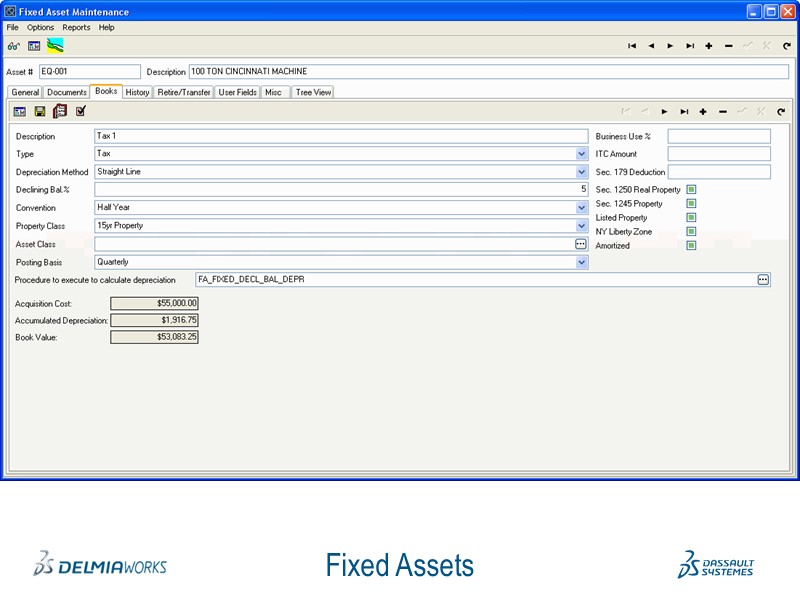Expand the Property Class dropdown list

point(581,226)
